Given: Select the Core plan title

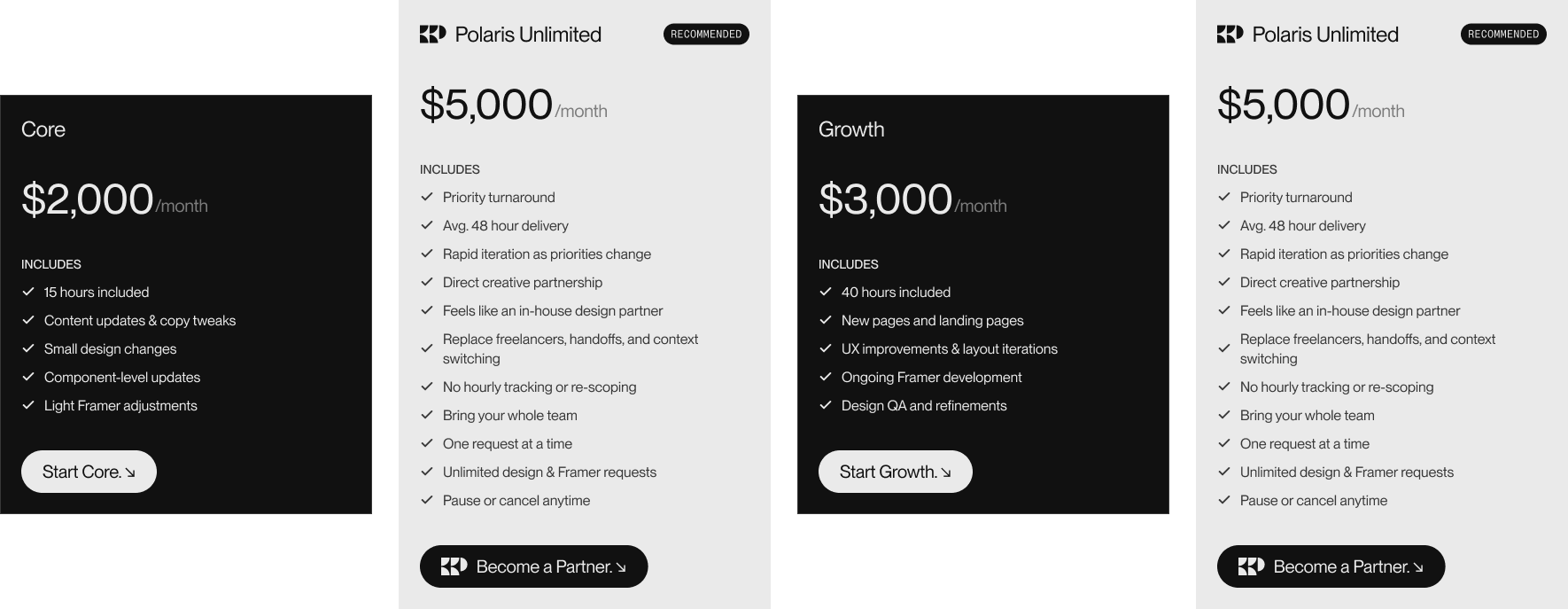Looking at the screenshot, I should (43, 129).
